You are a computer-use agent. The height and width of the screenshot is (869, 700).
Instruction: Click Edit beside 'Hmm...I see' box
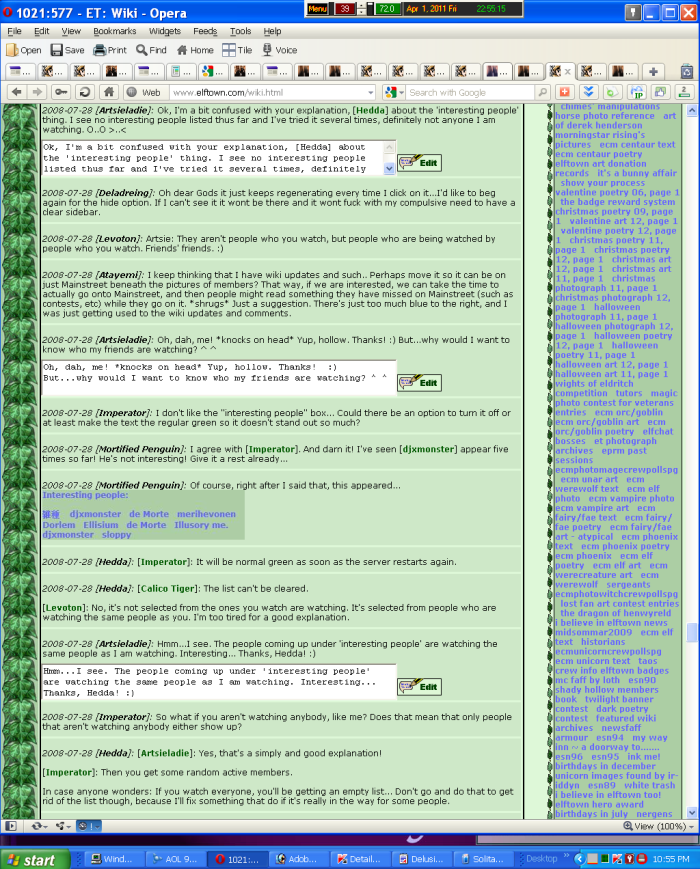coord(420,687)
